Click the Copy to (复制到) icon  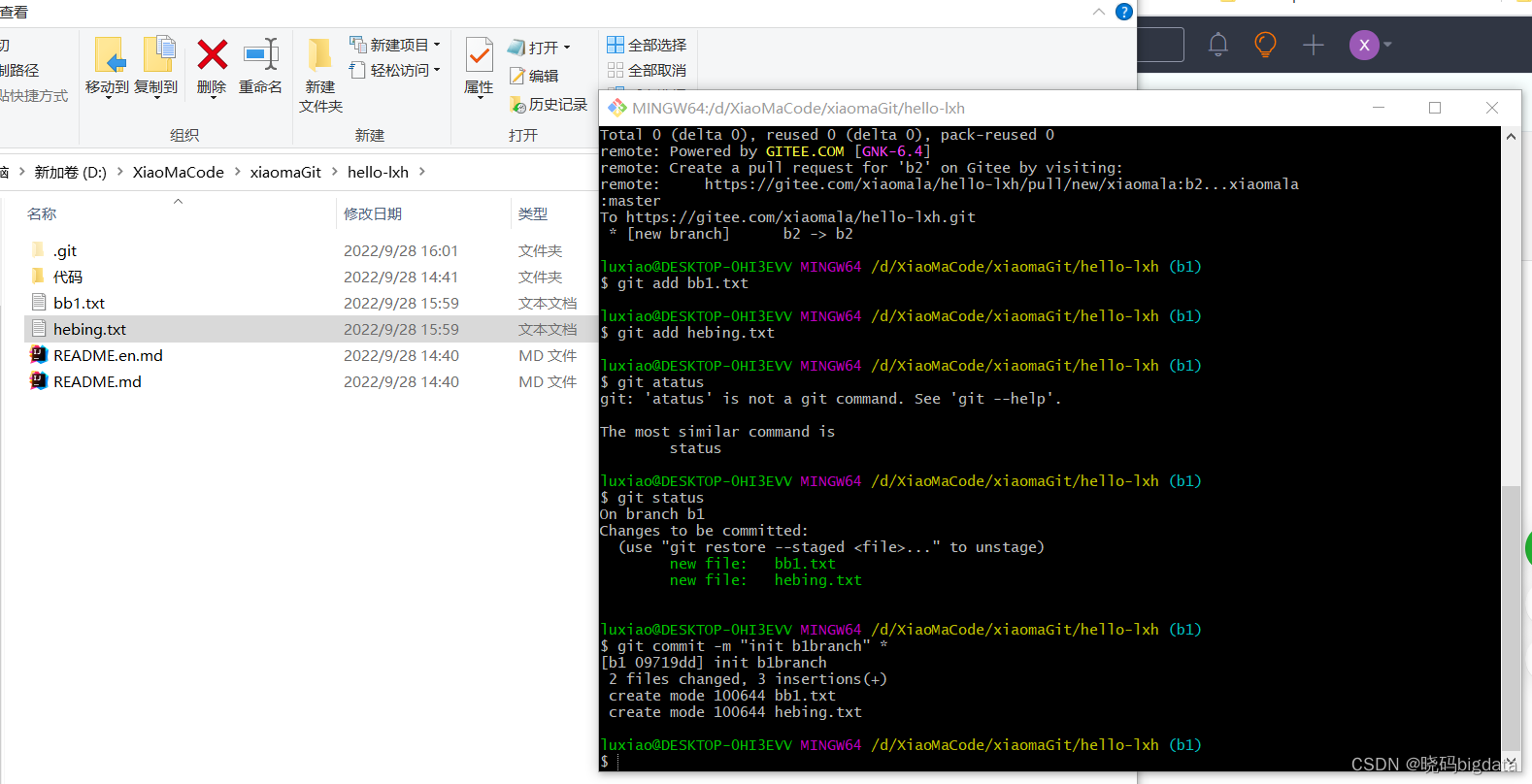157,56
